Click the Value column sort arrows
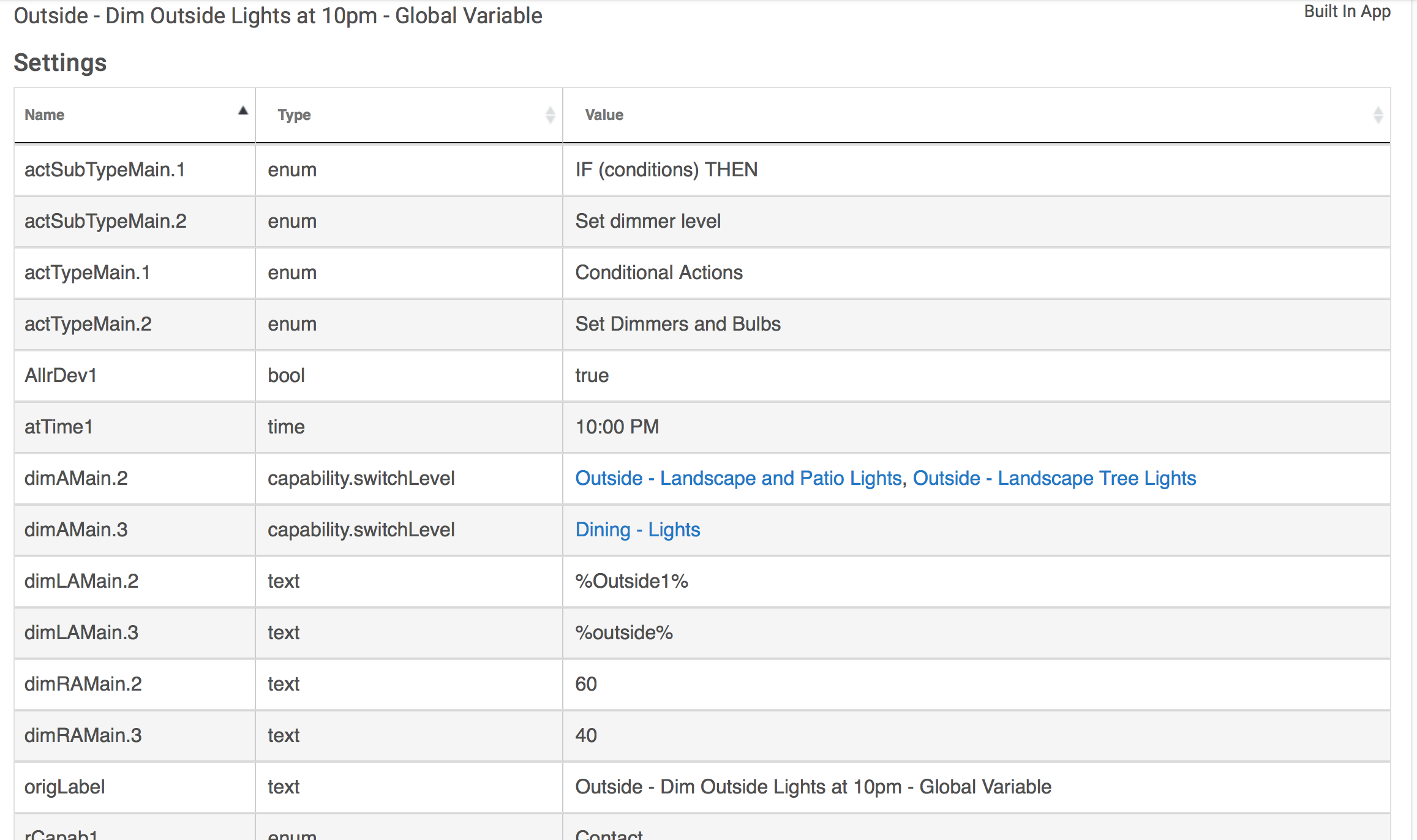Image resolution: width=1417 pixels, height=840 pixels. tap(1378, 115)
